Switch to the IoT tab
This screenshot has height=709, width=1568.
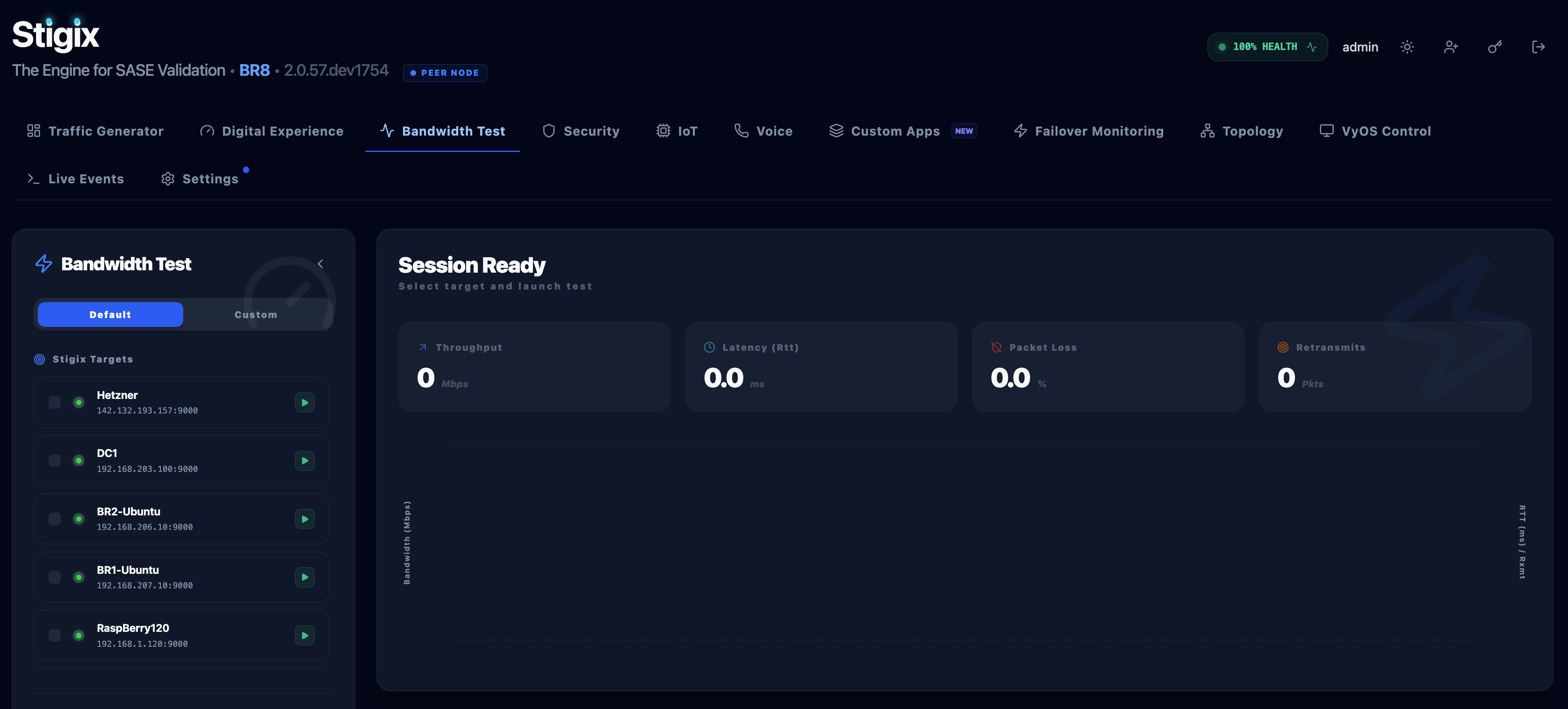[677, 131]
